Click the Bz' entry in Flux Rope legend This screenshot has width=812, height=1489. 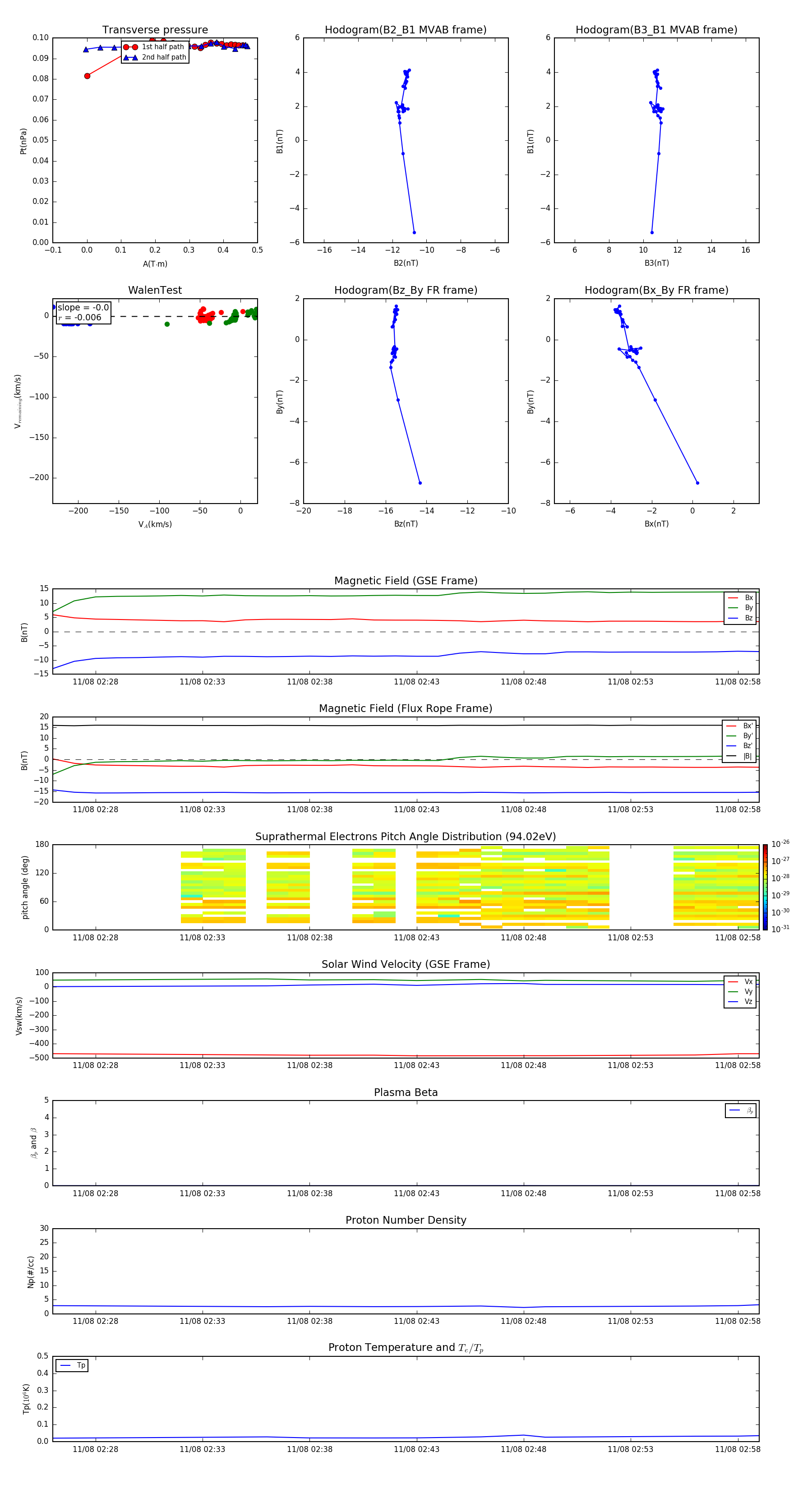(x=739, y=746)
